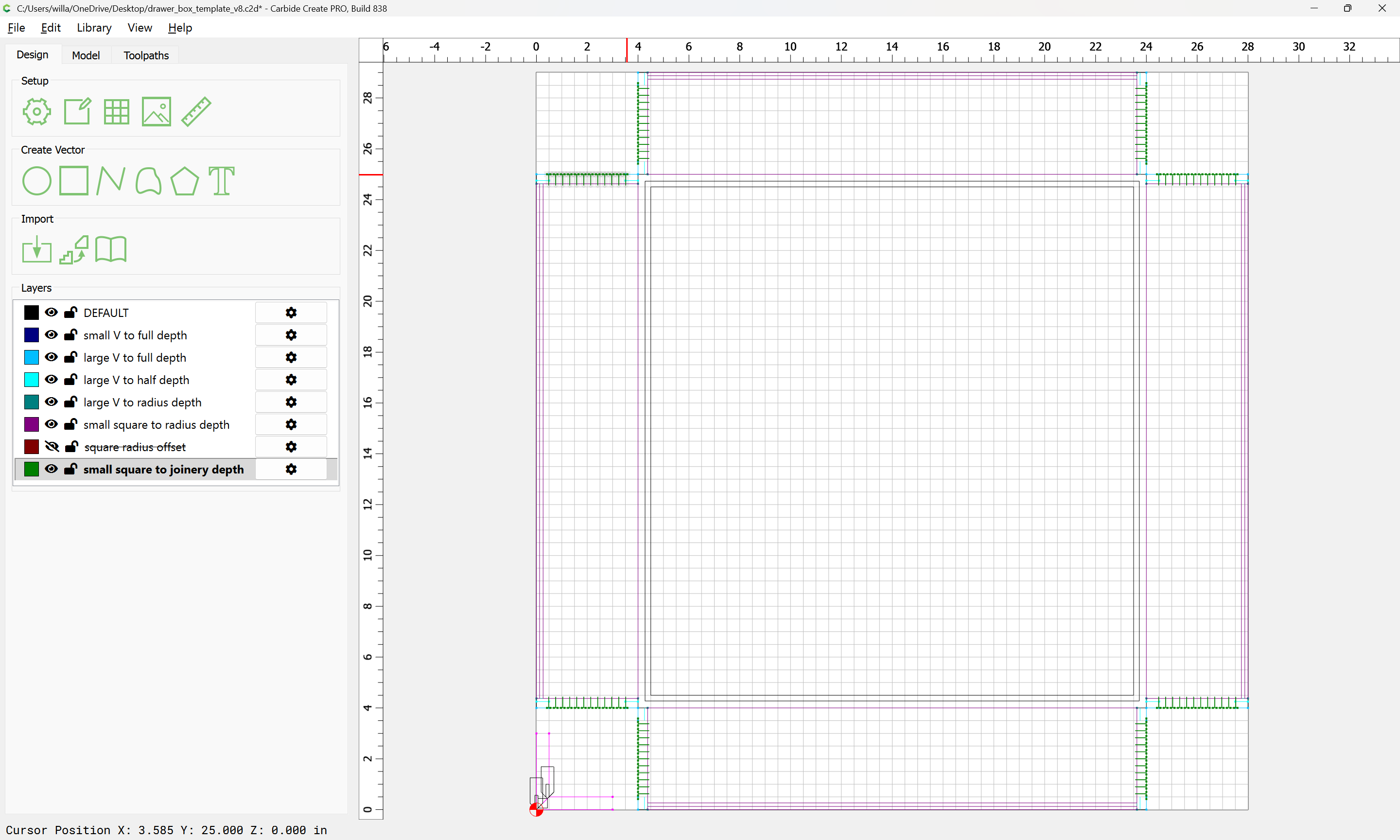Click the purple small square layer color swatch

(x=32, y=424)
